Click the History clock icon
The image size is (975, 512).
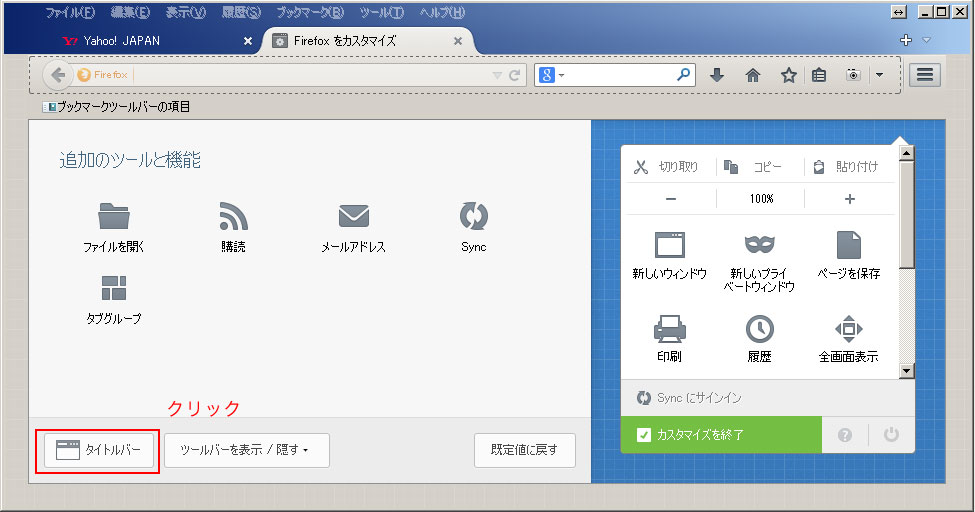[x=759, y=328]
